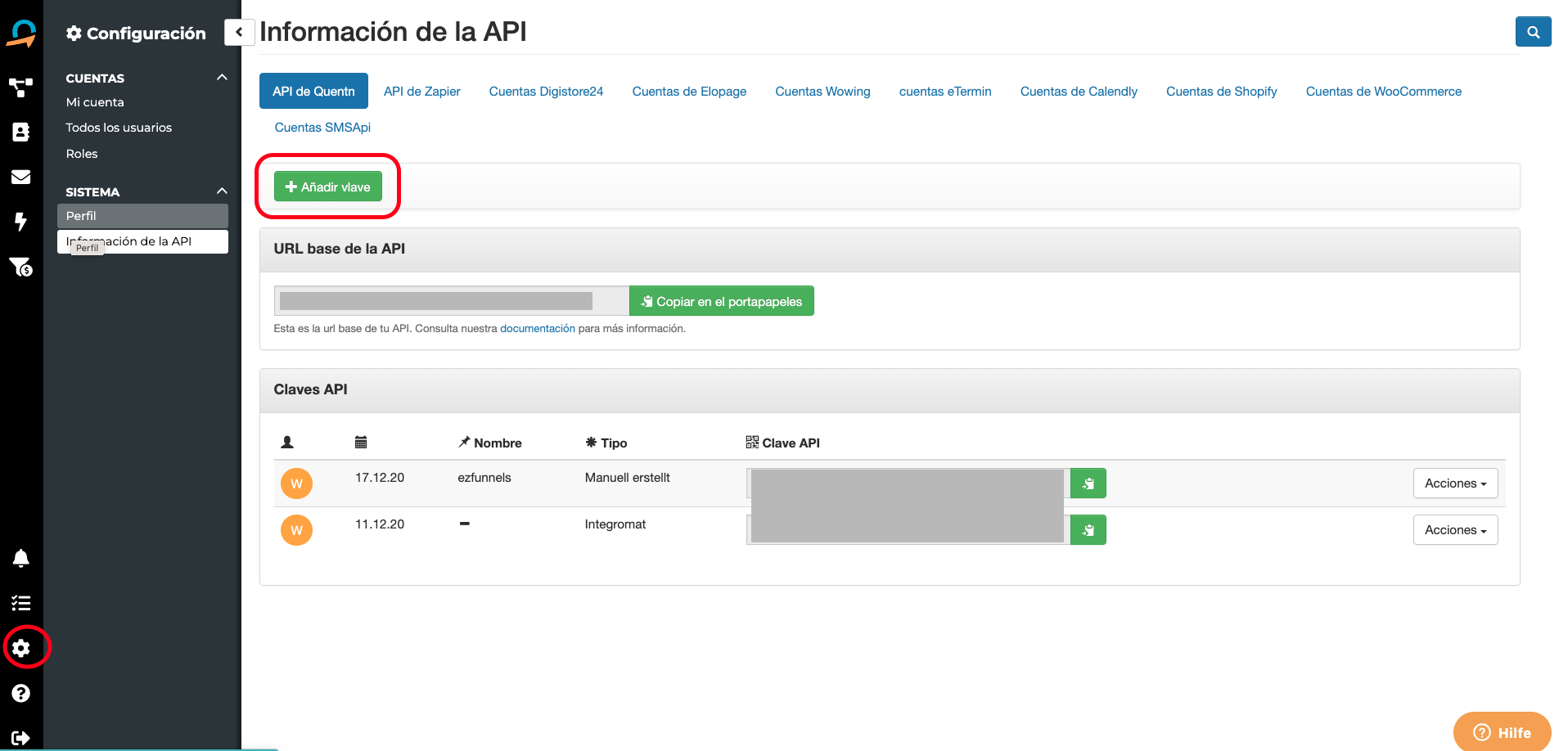This screenshot has width=1568, height=751.
Task: Open the campaigns flow icon in sidebar
Action: 21,88
